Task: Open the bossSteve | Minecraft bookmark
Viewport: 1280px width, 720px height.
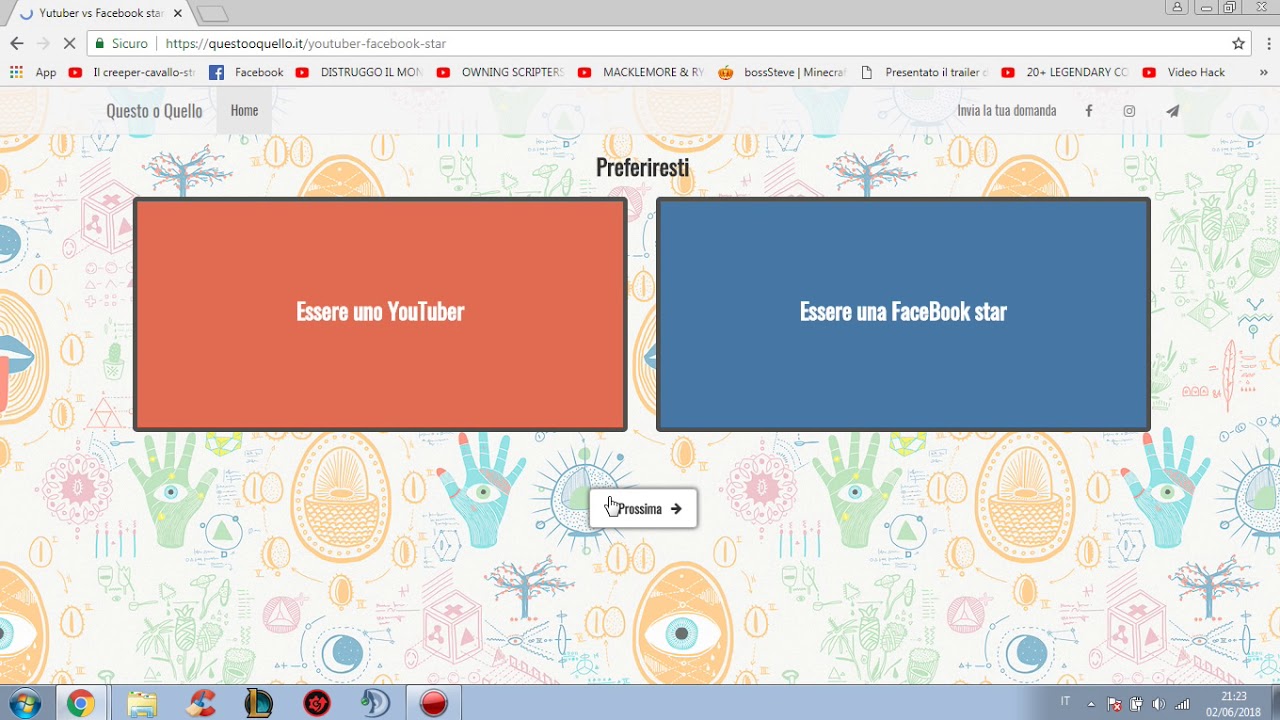Action: tap(782, 72)
